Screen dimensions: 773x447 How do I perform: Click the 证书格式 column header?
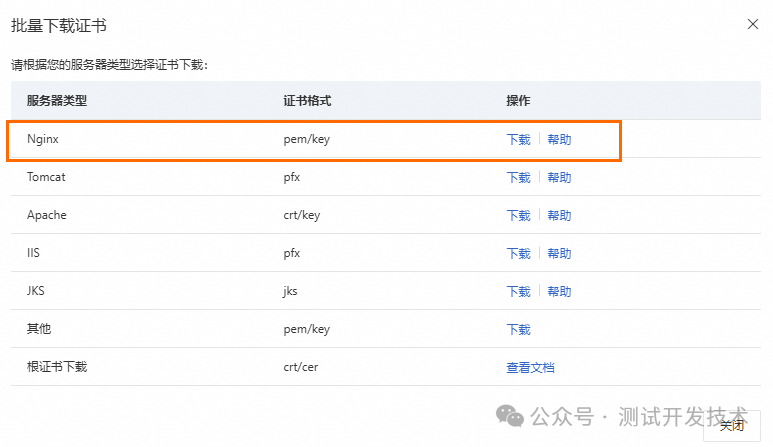(x=307, y=102)
